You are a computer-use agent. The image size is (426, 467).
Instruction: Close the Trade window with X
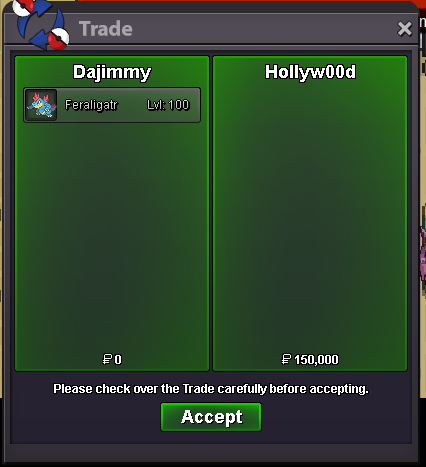click(x=405, y=29)
